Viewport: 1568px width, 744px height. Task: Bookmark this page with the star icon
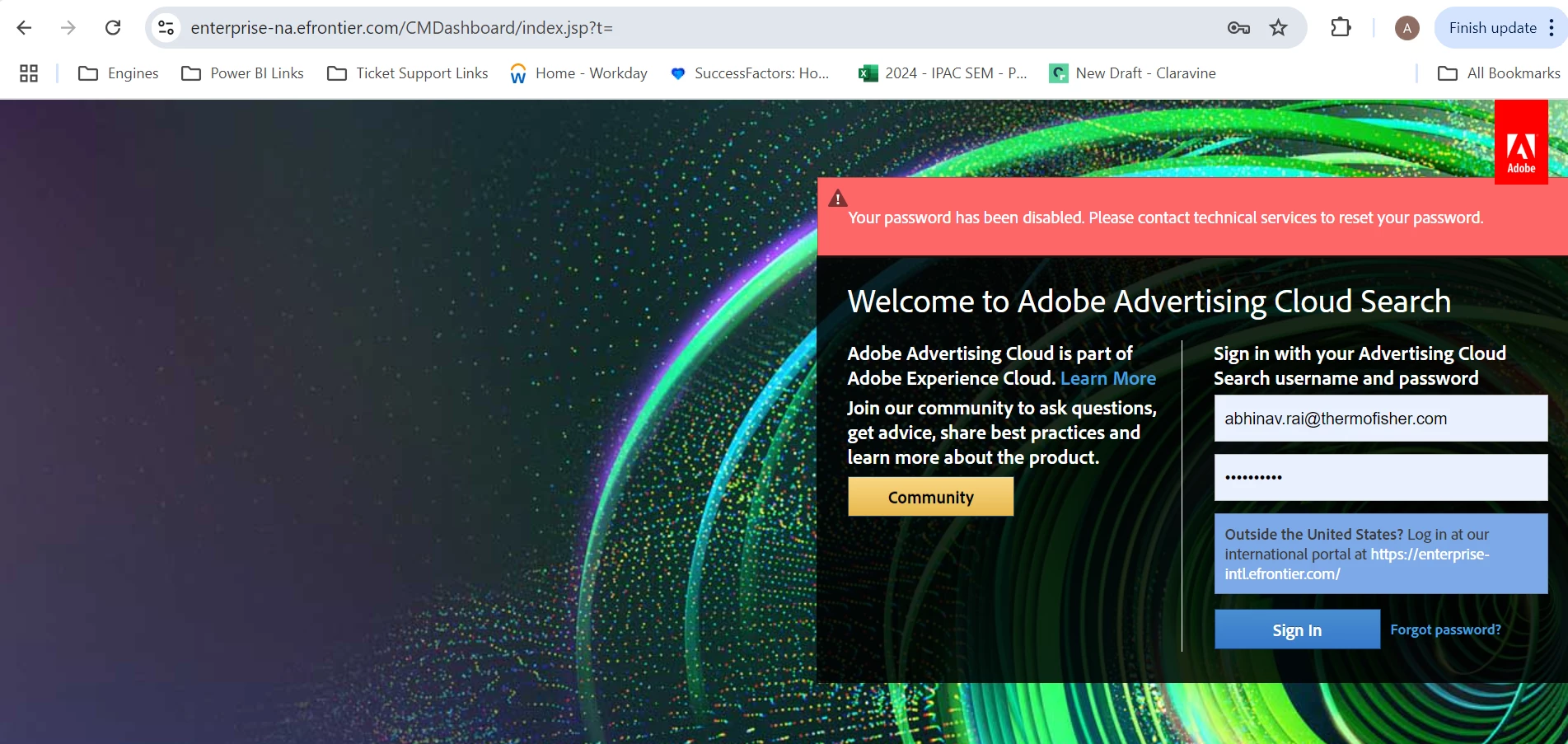coord(1278,28)
